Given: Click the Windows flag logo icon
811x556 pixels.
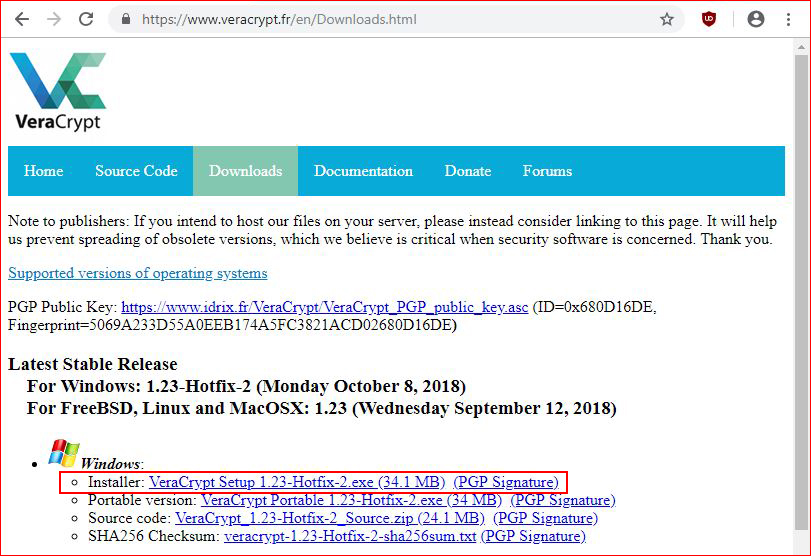Looking at the screenshot, I should [x=64, y=454].
